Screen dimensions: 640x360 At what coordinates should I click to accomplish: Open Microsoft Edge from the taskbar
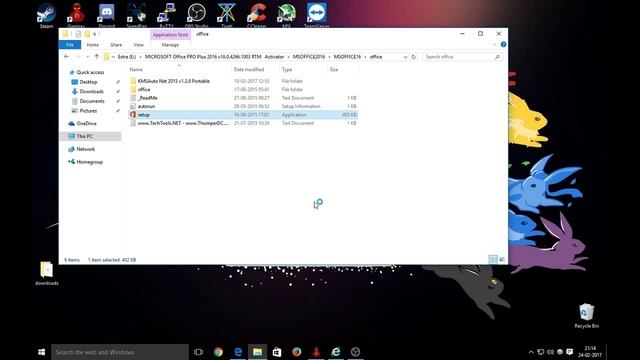tap(238, 352)
